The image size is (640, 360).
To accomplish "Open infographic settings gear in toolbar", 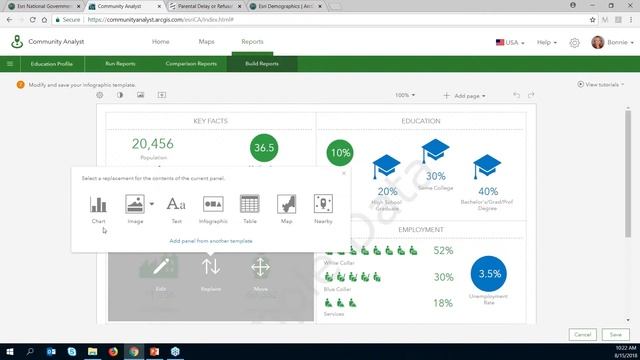I will pos(100,95).
